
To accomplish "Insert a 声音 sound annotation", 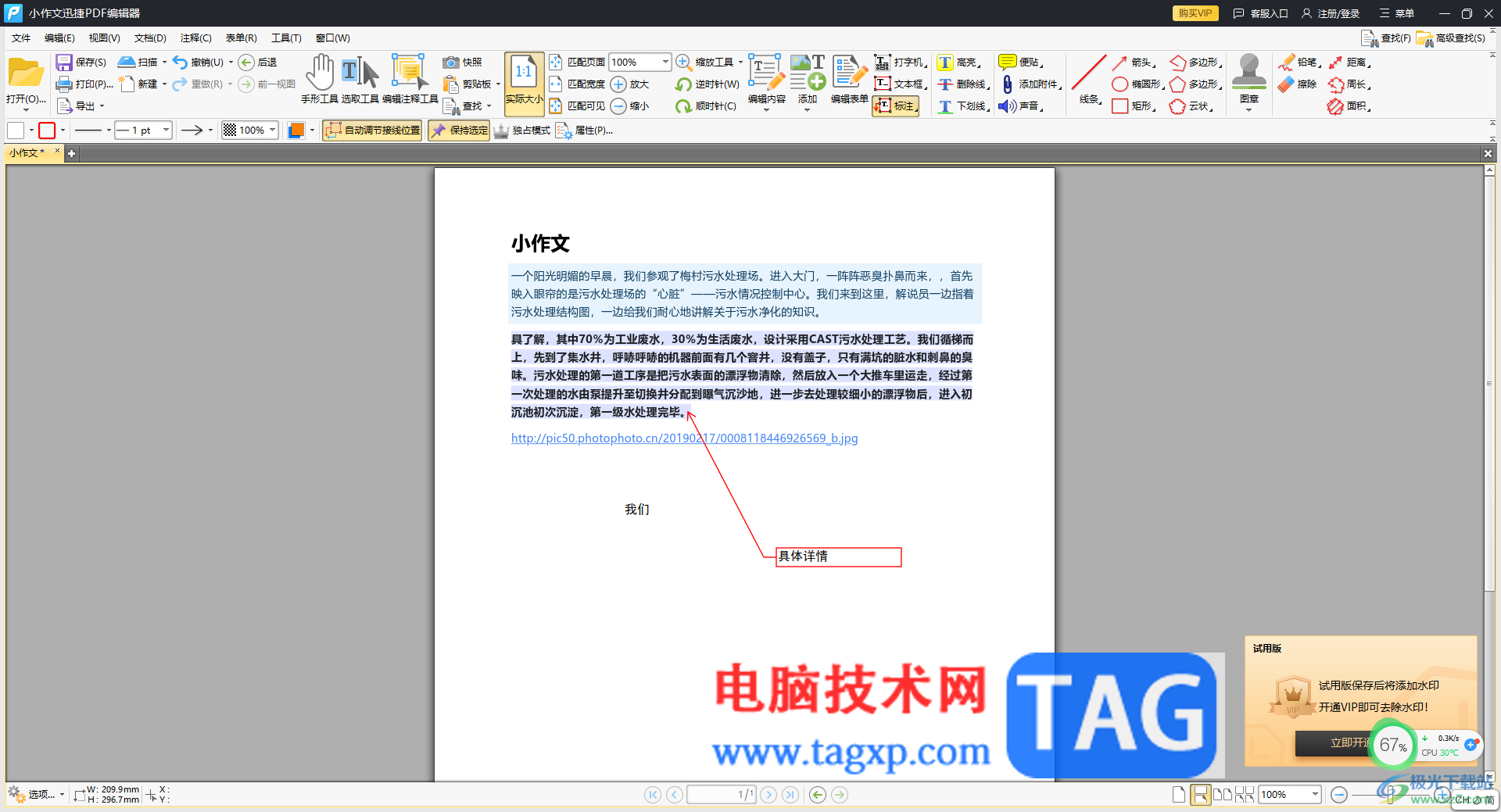I will (1020, 106).
